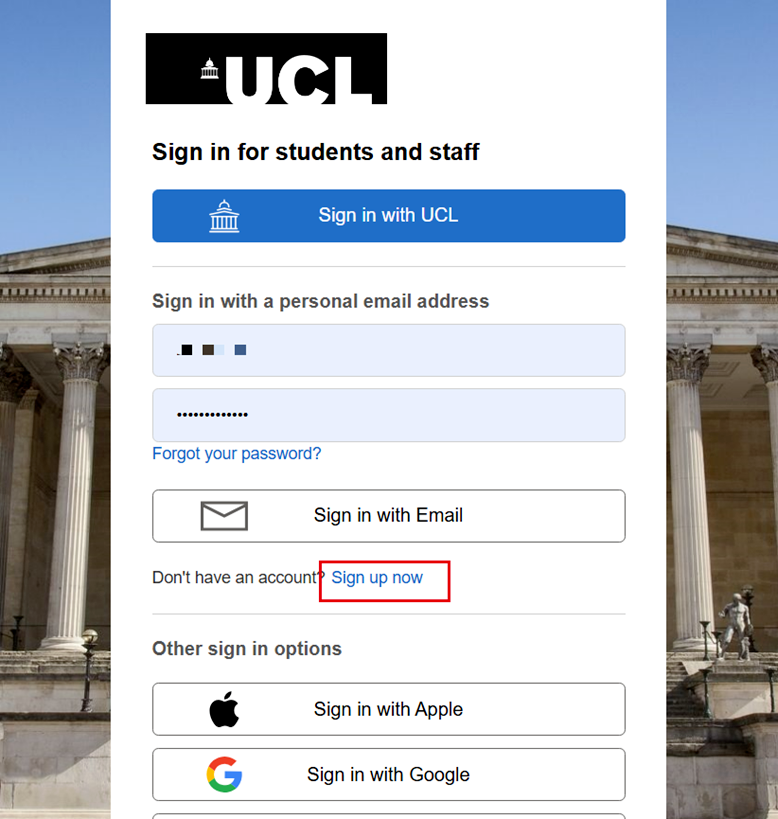Click the partially visible sign-in button at bottom
This screenshot has width=778, height=819.
(x=388, y=816)
